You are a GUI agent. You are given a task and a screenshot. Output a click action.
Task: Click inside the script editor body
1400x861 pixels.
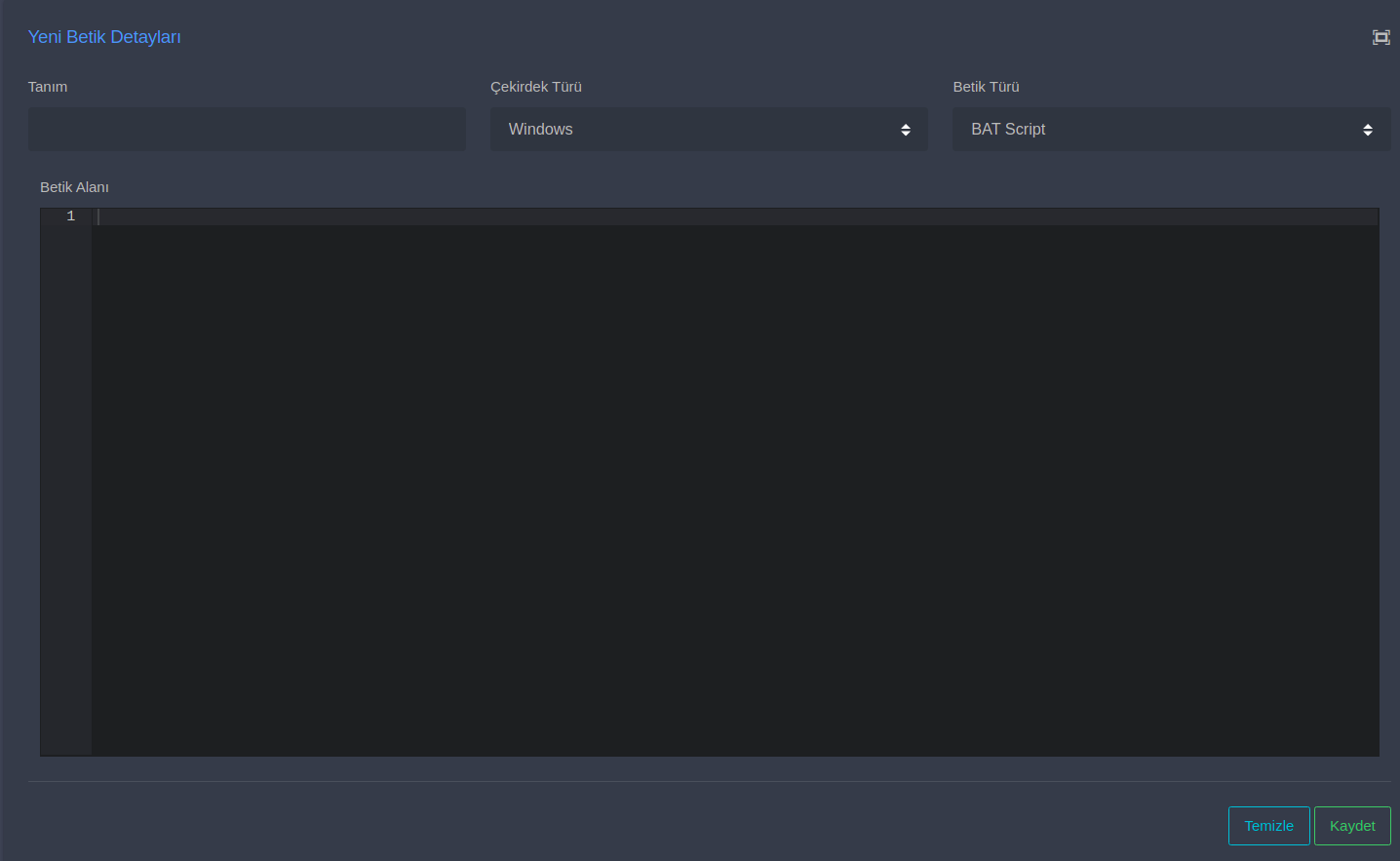point(735,488)
